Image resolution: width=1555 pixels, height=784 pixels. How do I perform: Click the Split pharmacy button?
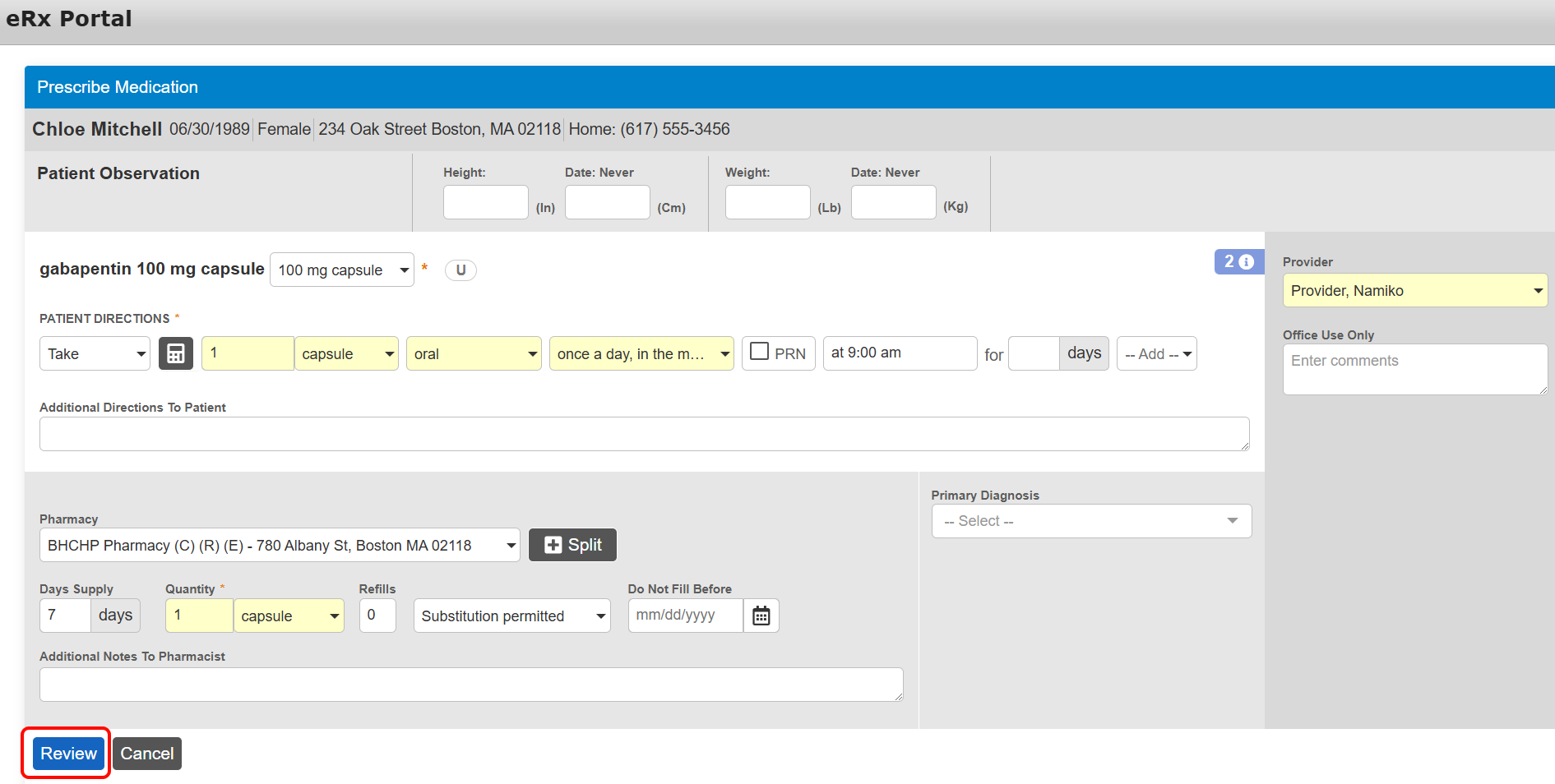tap(572, 545)
